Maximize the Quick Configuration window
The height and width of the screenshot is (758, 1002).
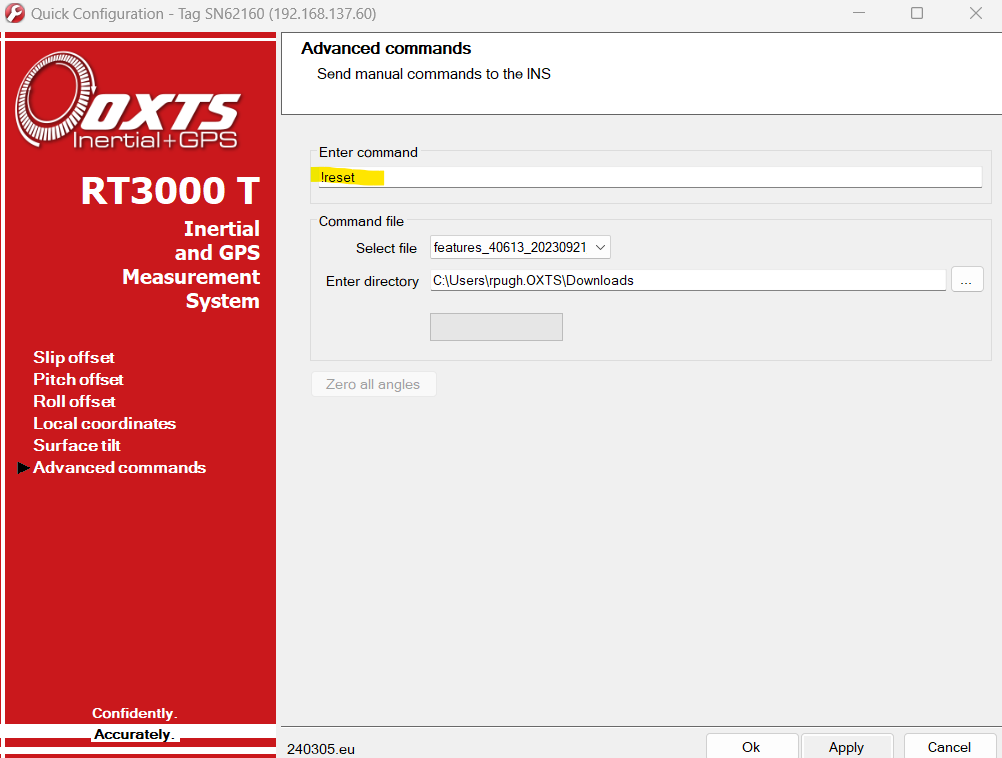pyautogui.click(x=917, y=13)
